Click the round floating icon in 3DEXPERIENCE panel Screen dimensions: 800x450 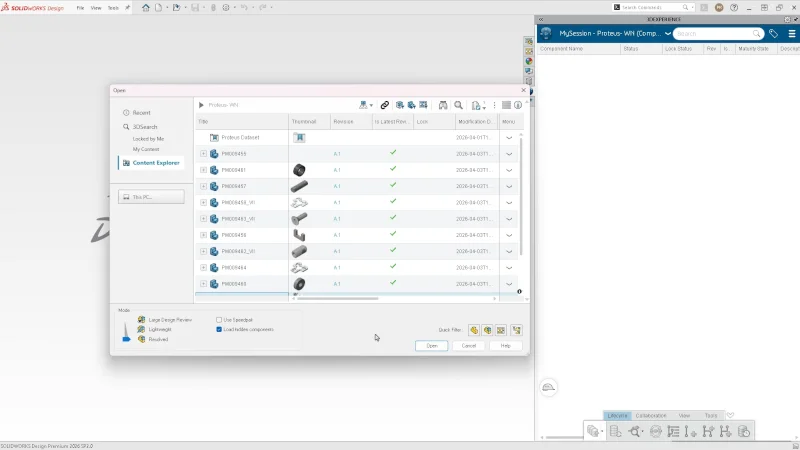(548, 387)
